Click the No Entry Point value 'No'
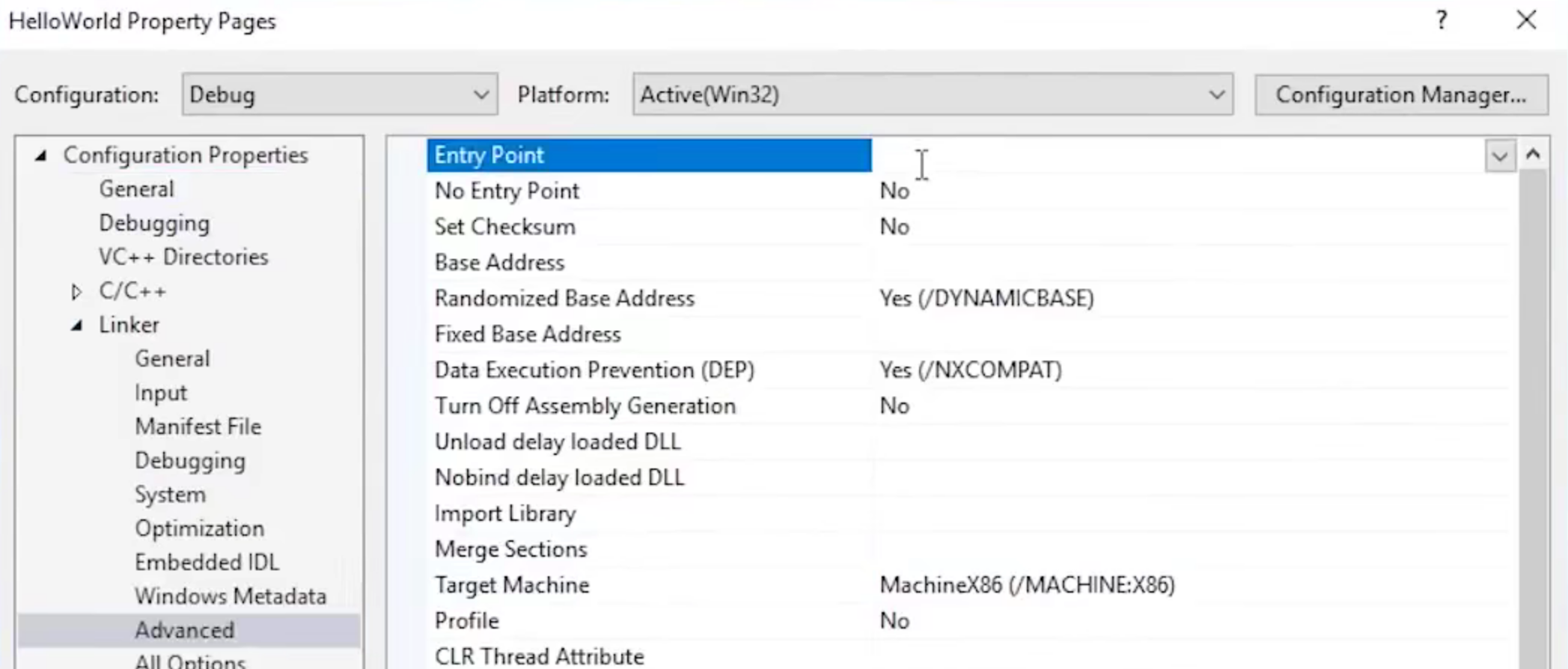 pyautogui.click(x=894, y=191)
